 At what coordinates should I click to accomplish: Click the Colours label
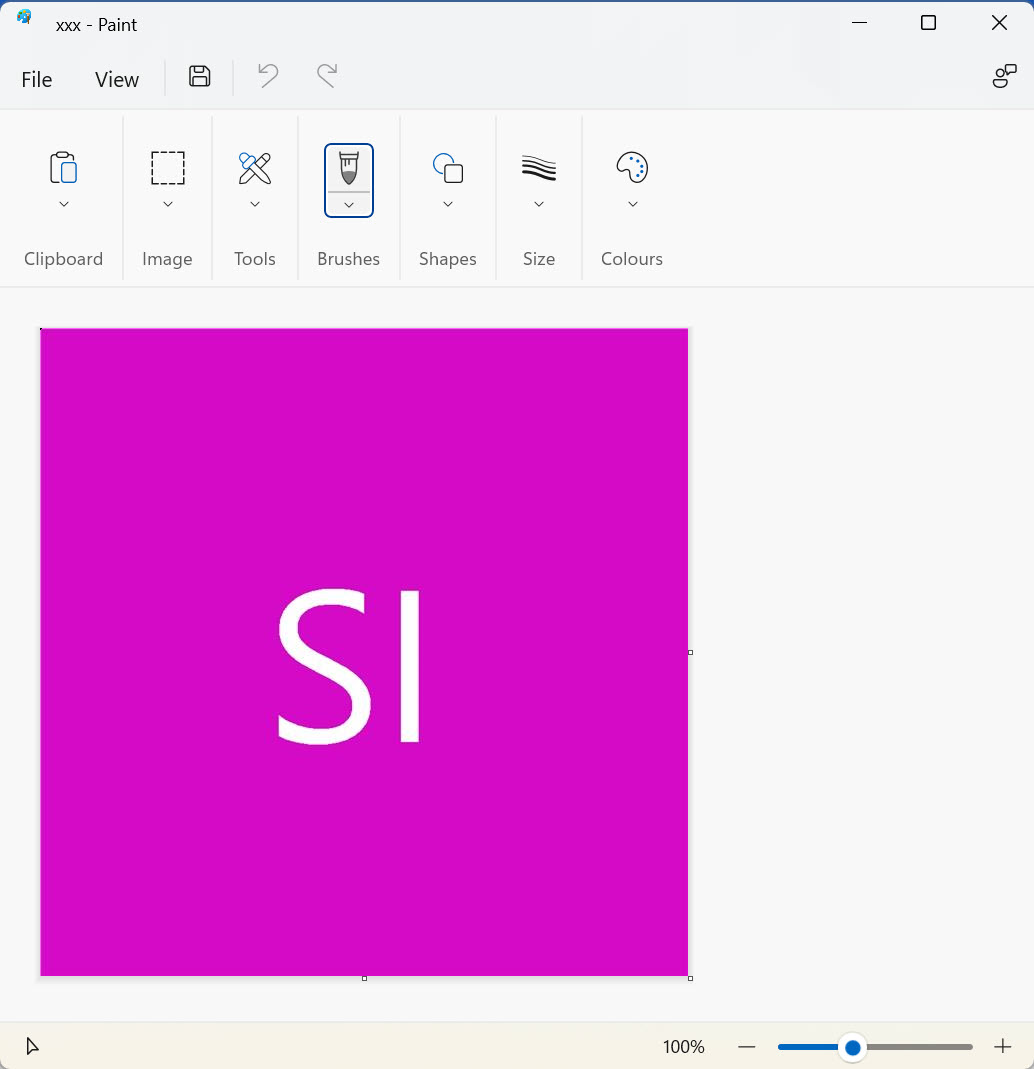632,259
